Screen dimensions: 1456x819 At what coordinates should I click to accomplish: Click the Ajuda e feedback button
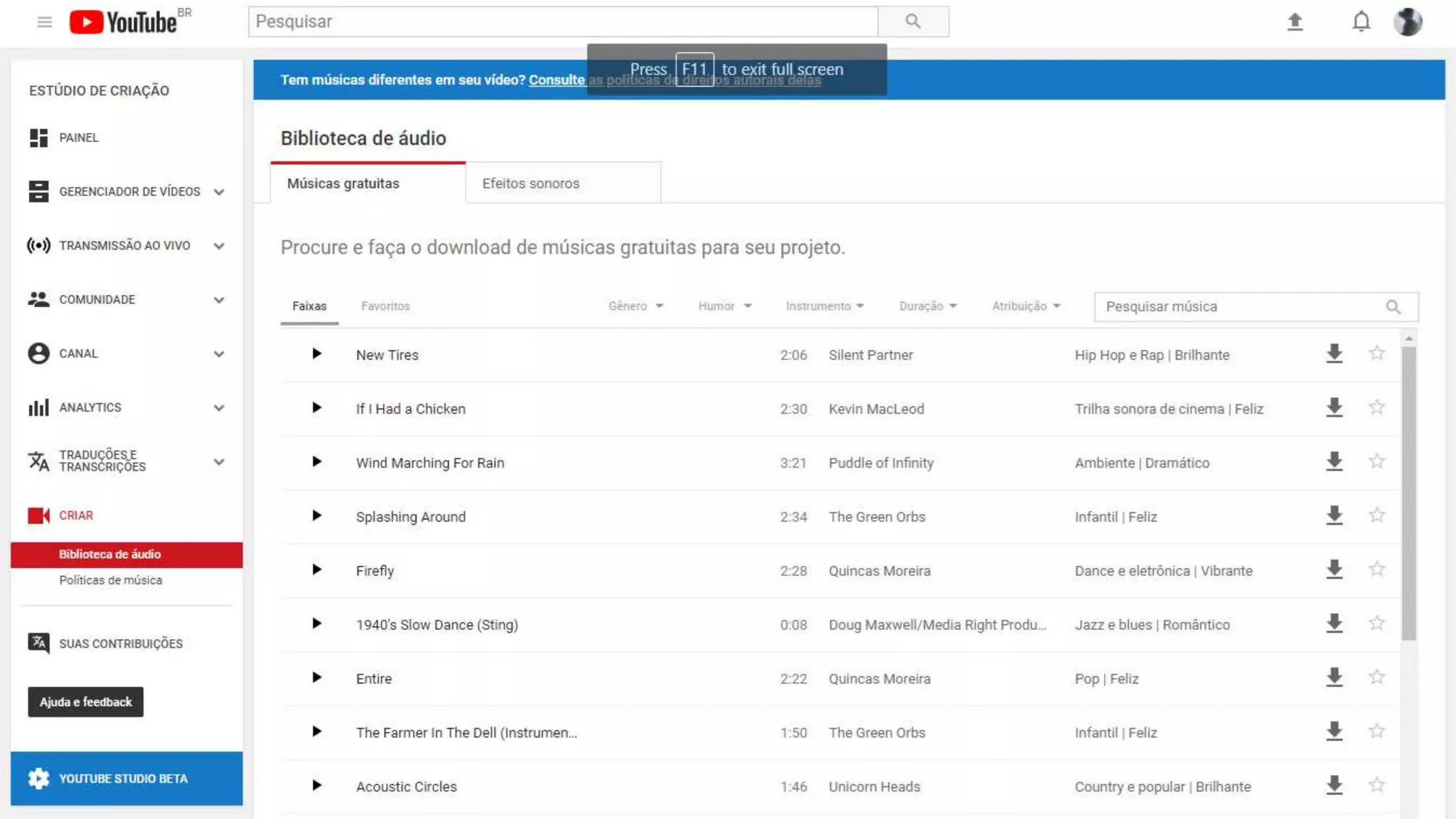click(x=85, y=702)
